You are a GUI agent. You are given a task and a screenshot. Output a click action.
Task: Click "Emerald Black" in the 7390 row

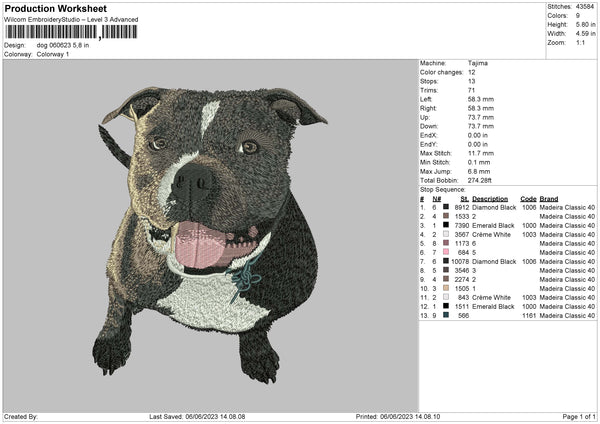pos(493,225)
